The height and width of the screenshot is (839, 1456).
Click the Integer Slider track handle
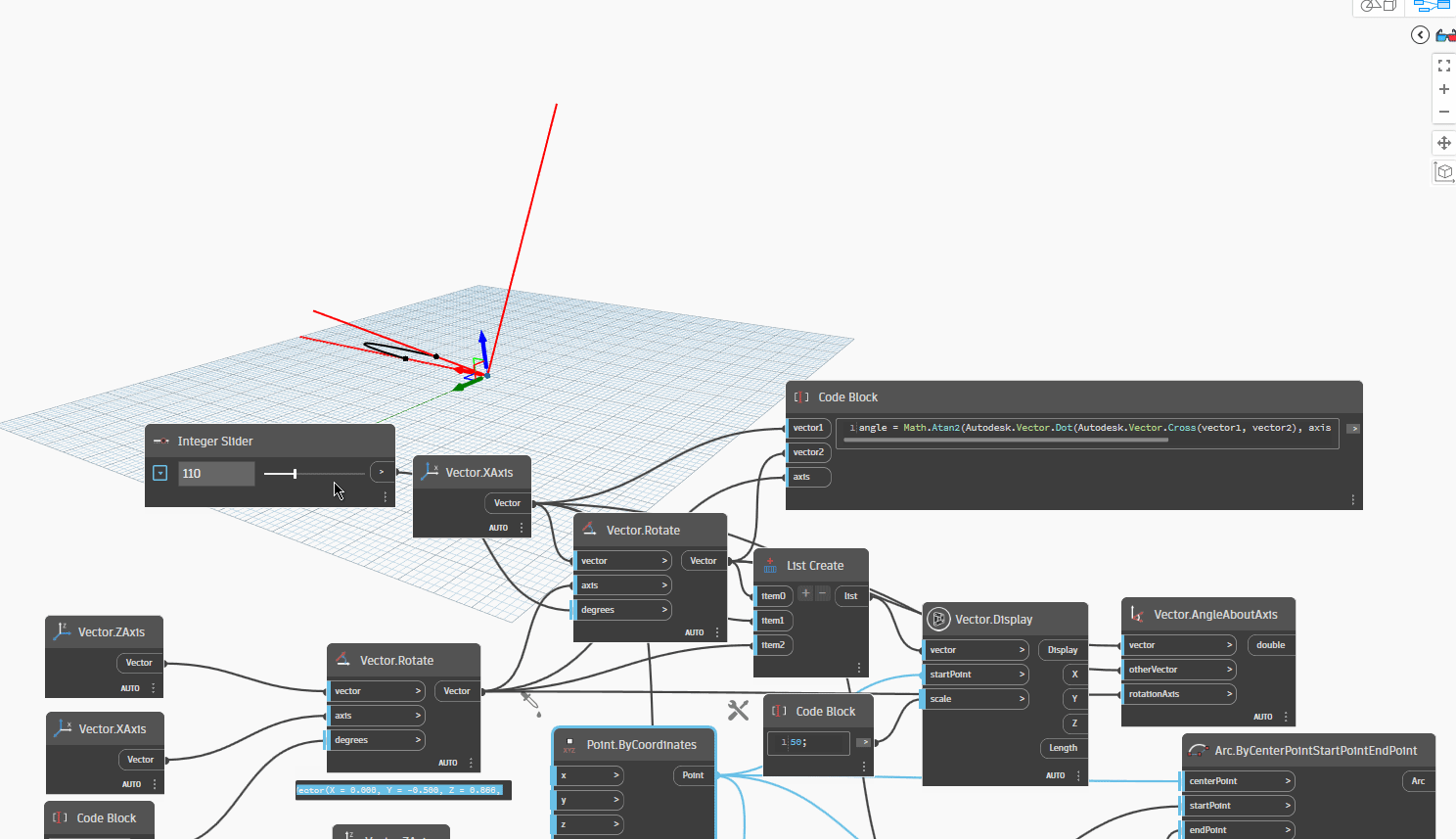tap(295, 474)
